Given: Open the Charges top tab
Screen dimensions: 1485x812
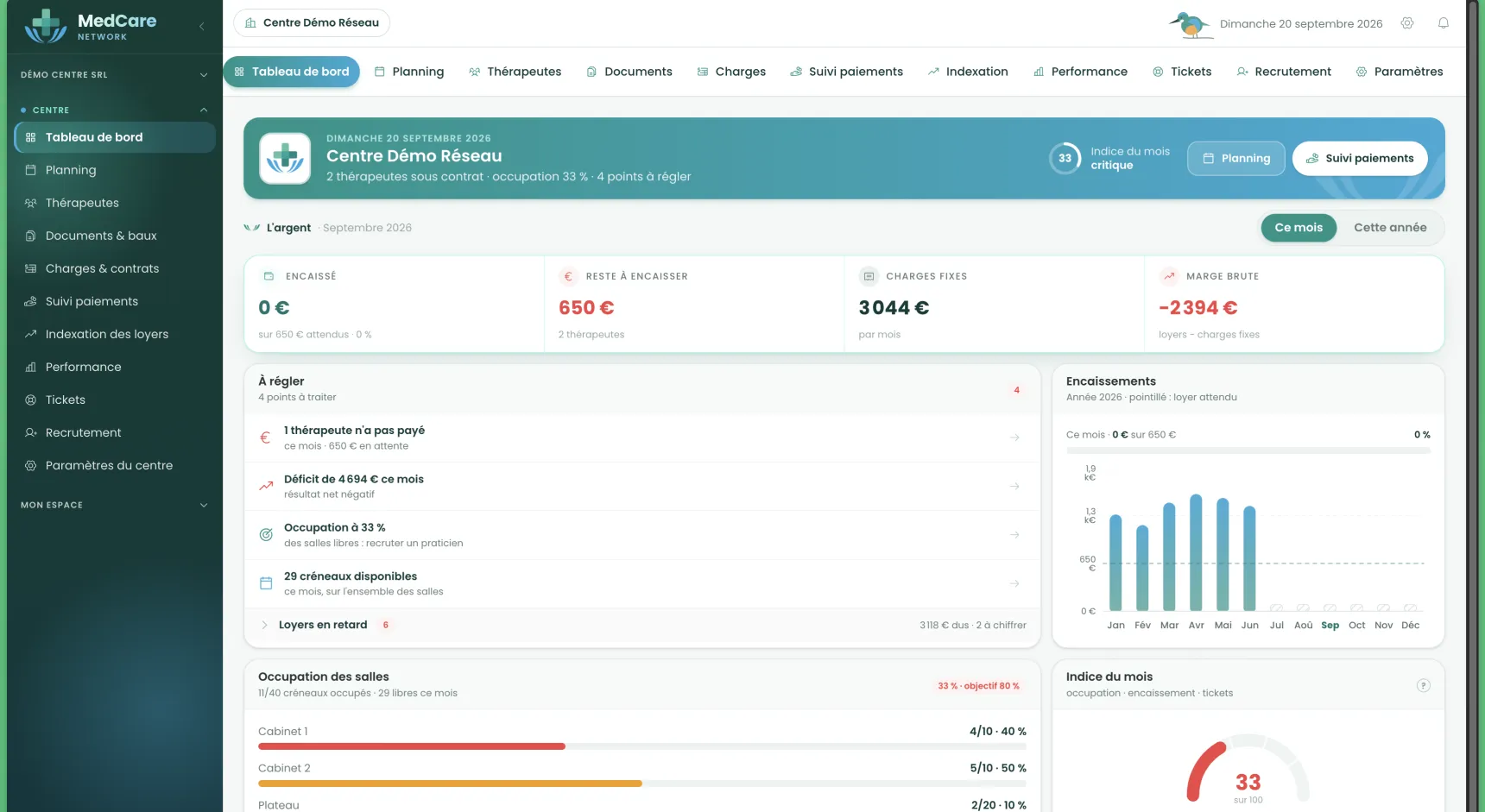Looking at the screenshot, I should tap(731, 72).
